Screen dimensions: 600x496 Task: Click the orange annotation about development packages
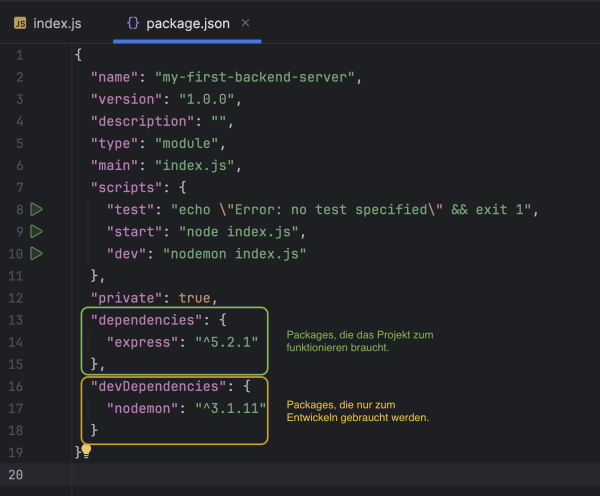pyautogui.click(x=358, y=410)
